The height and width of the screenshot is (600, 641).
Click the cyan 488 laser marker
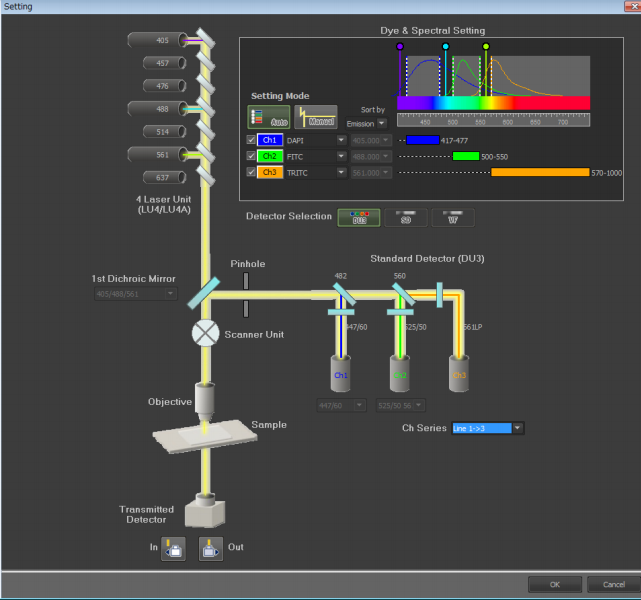(x=446, y=46)
